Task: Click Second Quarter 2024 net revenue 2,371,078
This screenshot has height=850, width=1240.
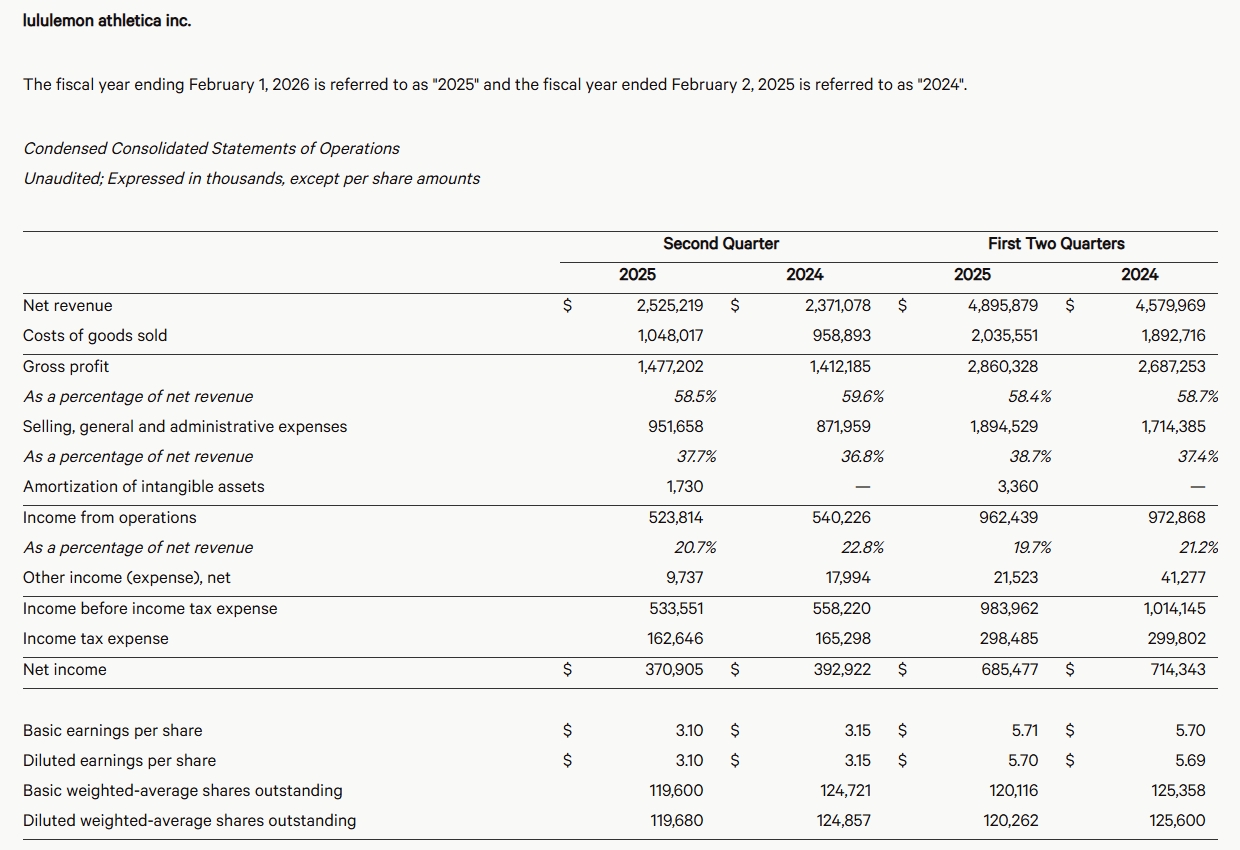Action: coord(838,306)
